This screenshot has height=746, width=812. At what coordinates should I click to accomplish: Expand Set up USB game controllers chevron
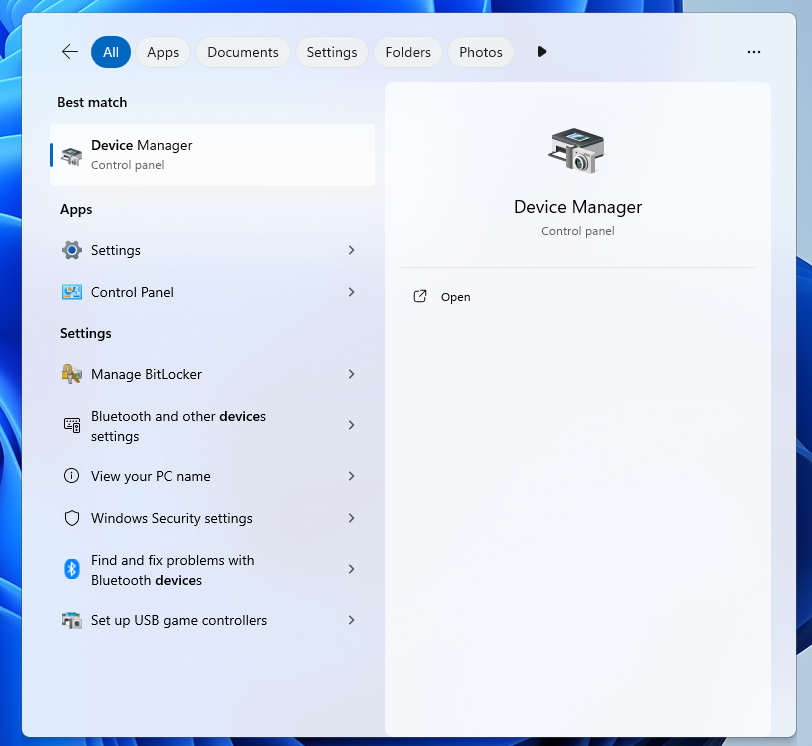[x=352, y=620]
